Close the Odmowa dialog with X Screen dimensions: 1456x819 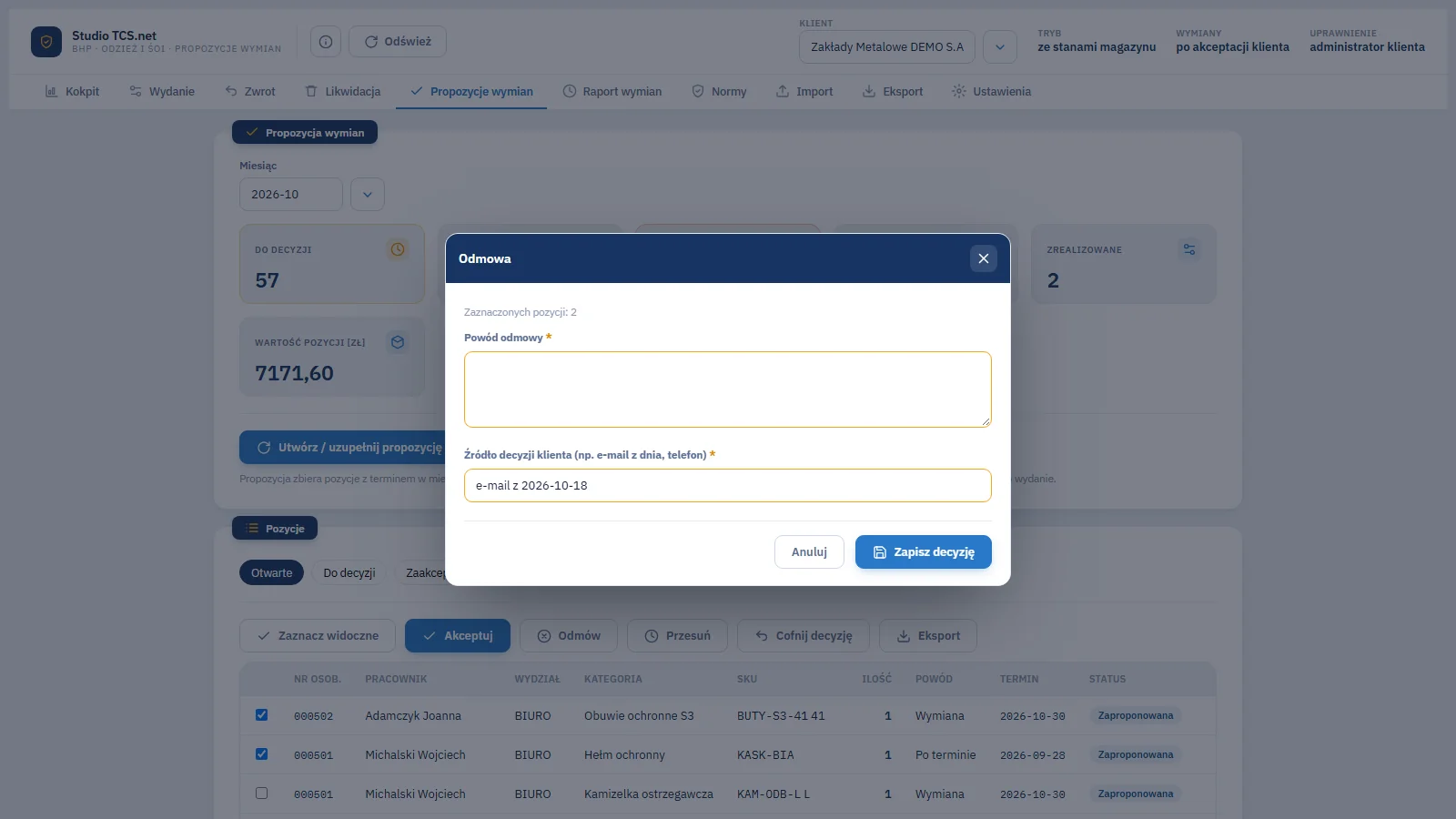tap(984, 258)
